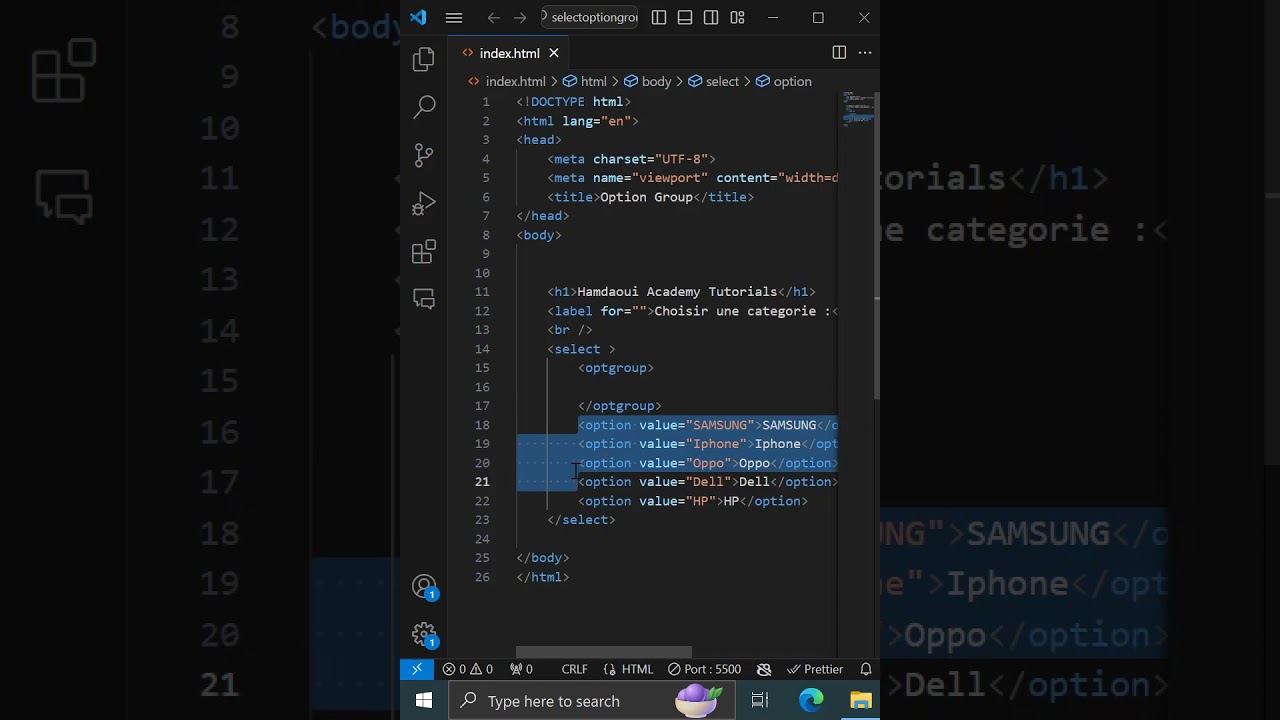
Task: Click the icon left of Prettier in status bar
Action: pyautogui.click(x=764, y=669)
